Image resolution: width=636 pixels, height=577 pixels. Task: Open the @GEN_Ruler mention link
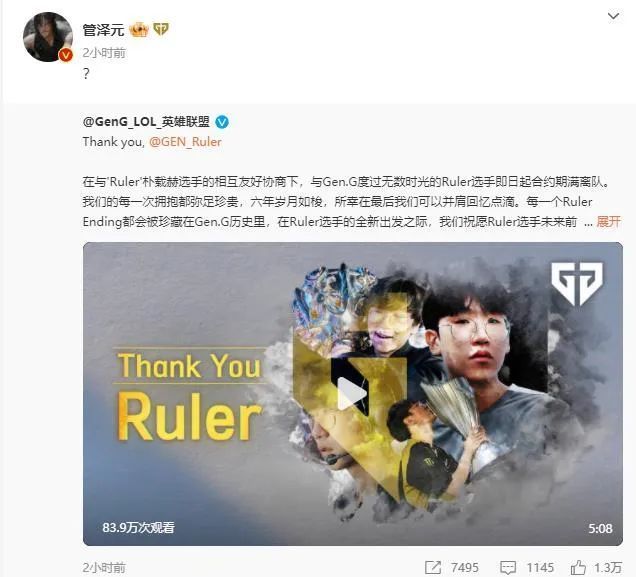(185, 142)
